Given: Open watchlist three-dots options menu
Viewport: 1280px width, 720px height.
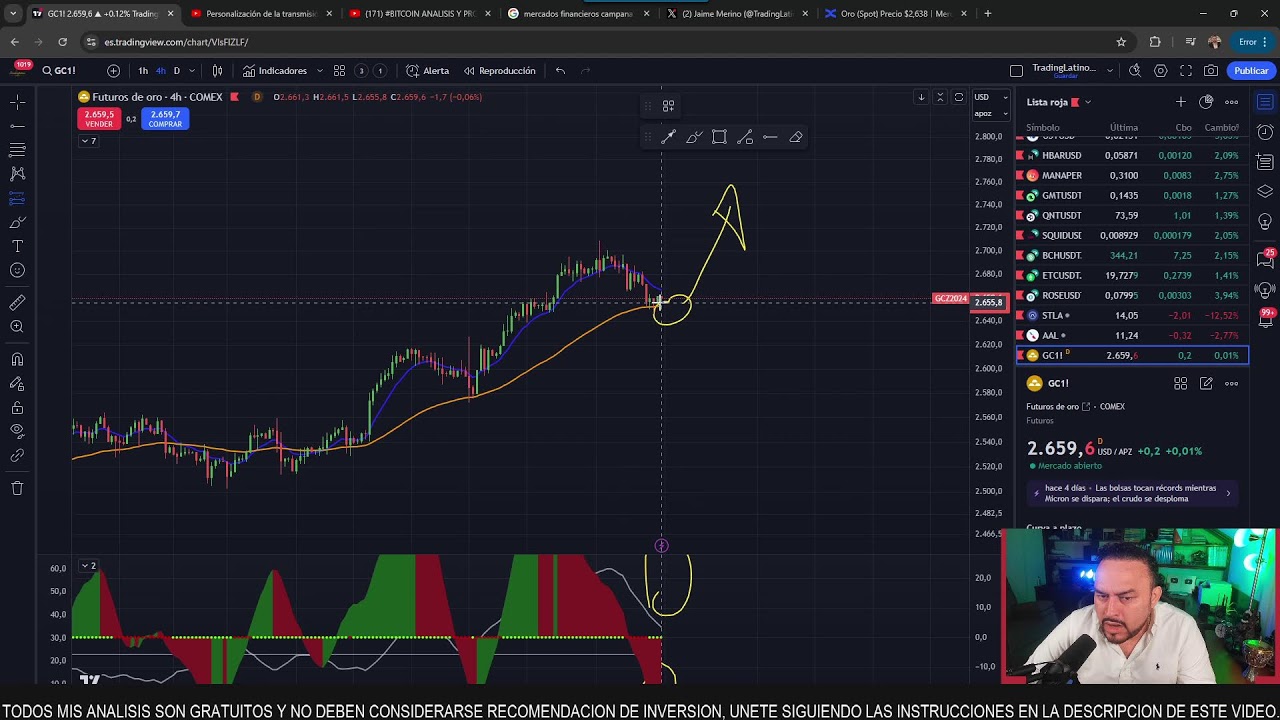Looking at the screenshot, I should (x=1232, y=102).
